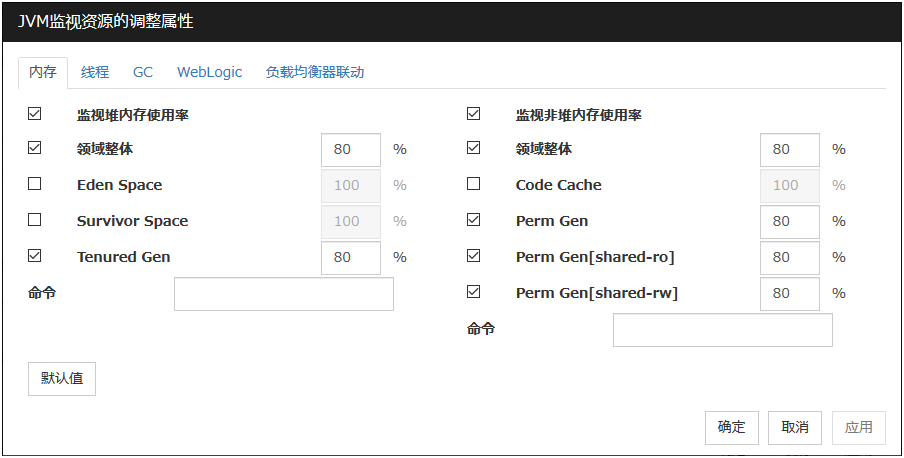Uncheck heap 领域整体 checkbox
The height and width of the screenshot is (458, 904).
[x=35, y=149]
